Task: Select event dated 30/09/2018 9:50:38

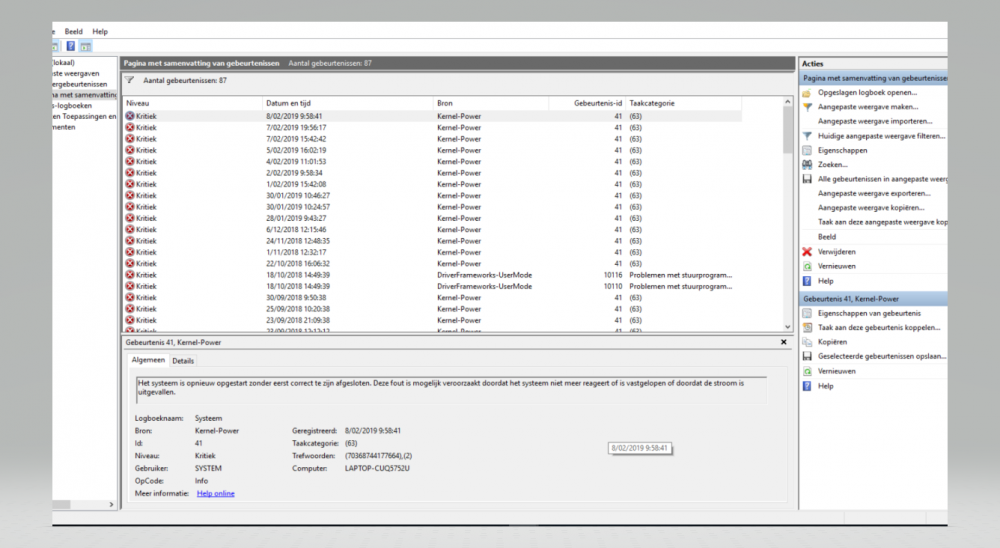Action: tap(432, 298)
